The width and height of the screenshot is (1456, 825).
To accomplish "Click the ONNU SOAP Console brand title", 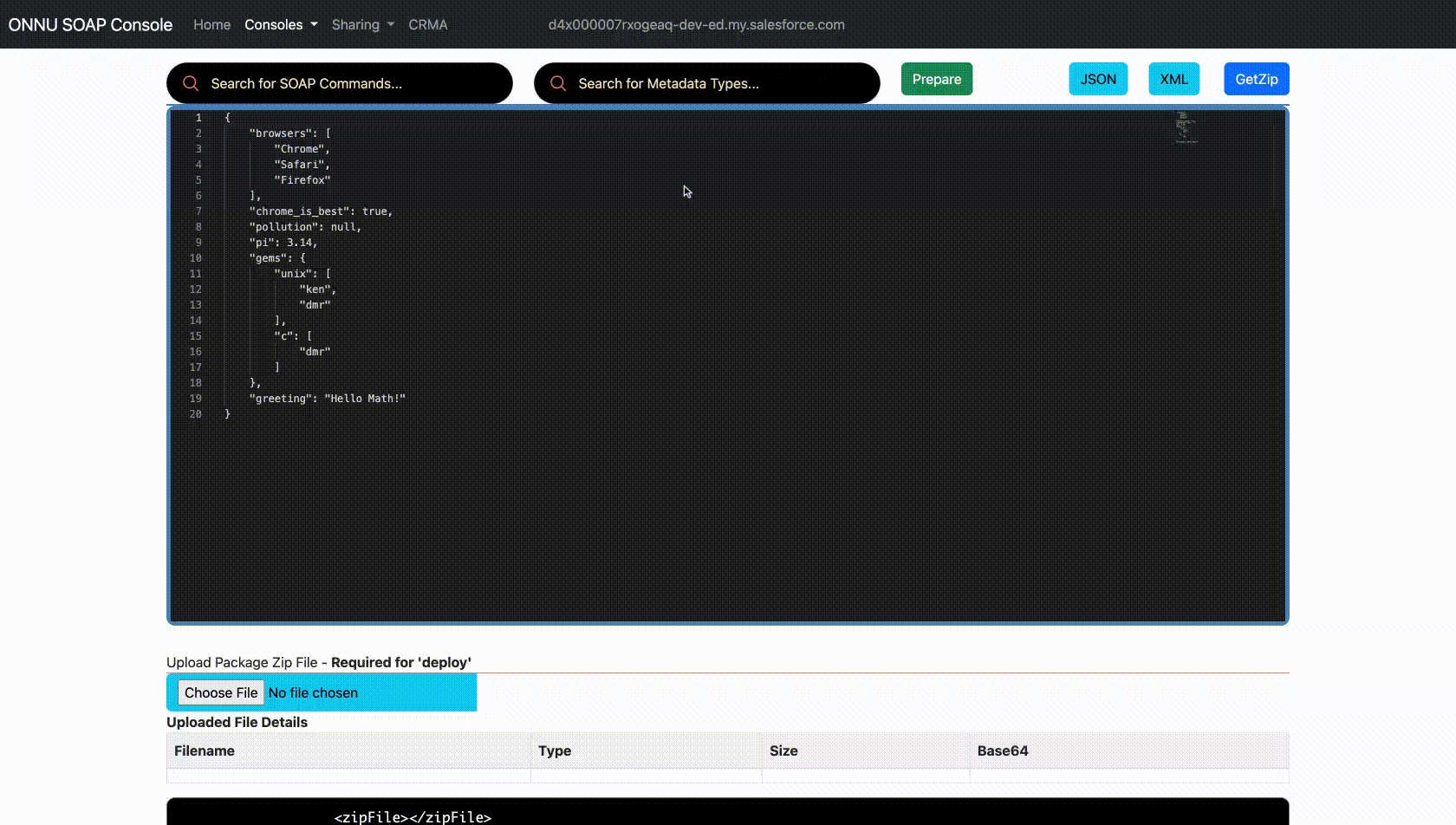I will [90, 24].
